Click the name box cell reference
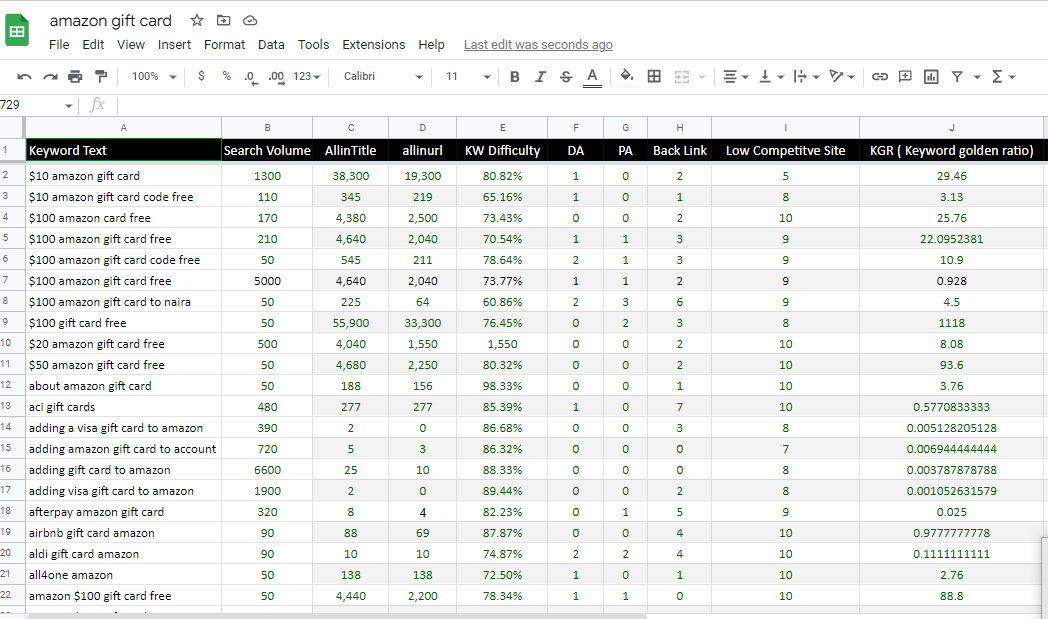This screenshot has width=1048, height=619. [x=36, y=105]
